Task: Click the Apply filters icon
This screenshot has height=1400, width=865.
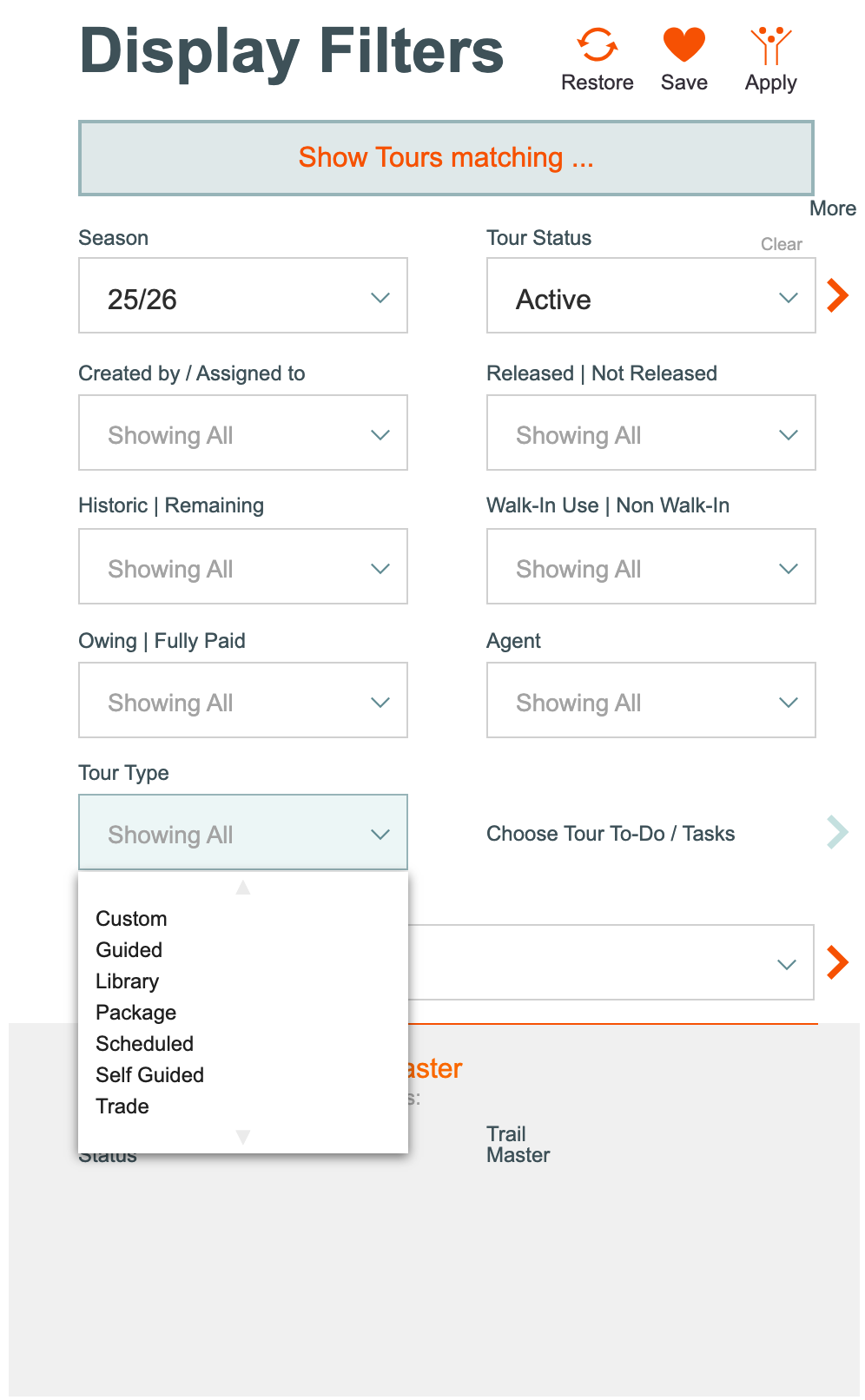Action: click(x=770, y=45)
